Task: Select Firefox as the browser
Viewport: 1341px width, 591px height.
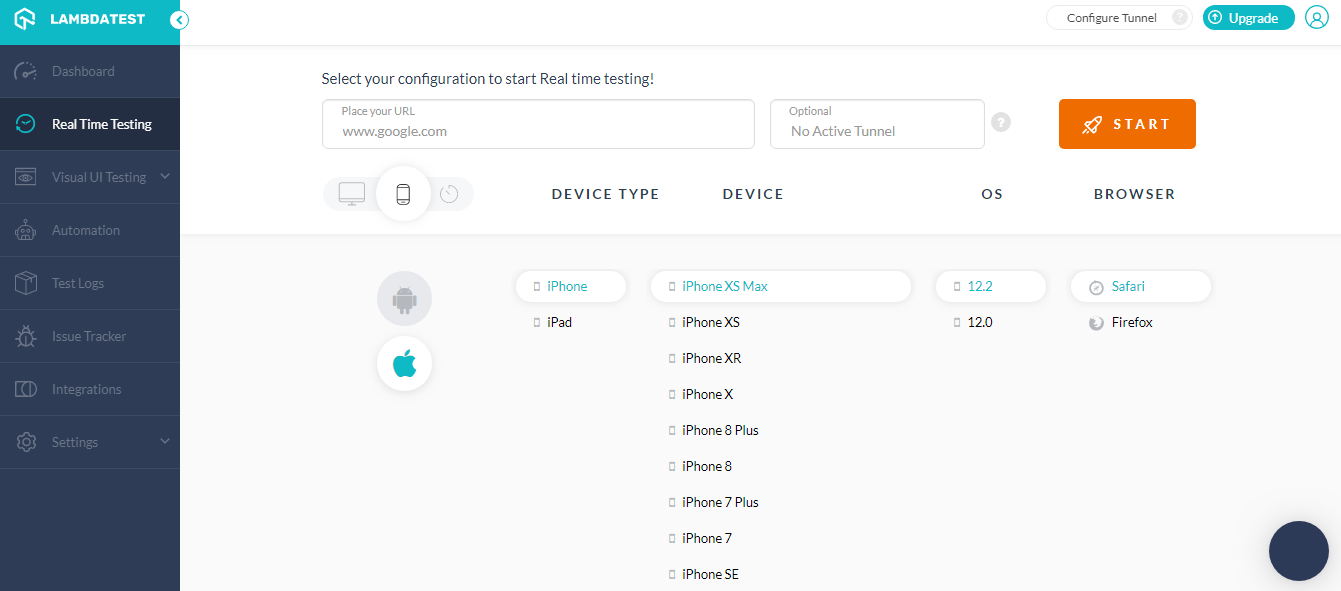Action: click(1131, 322)
